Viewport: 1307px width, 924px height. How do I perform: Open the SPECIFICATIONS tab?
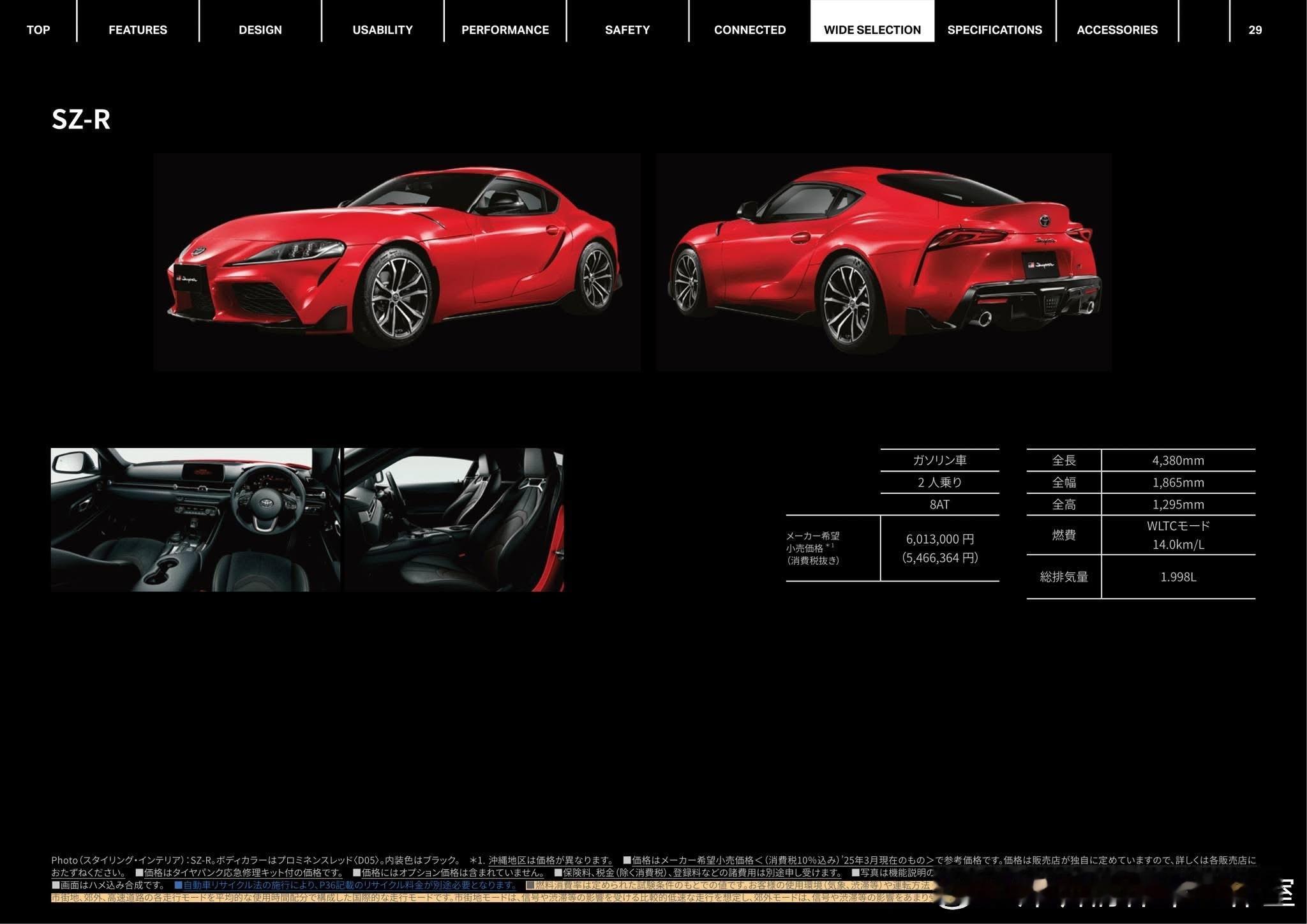(x=995, y=30)
